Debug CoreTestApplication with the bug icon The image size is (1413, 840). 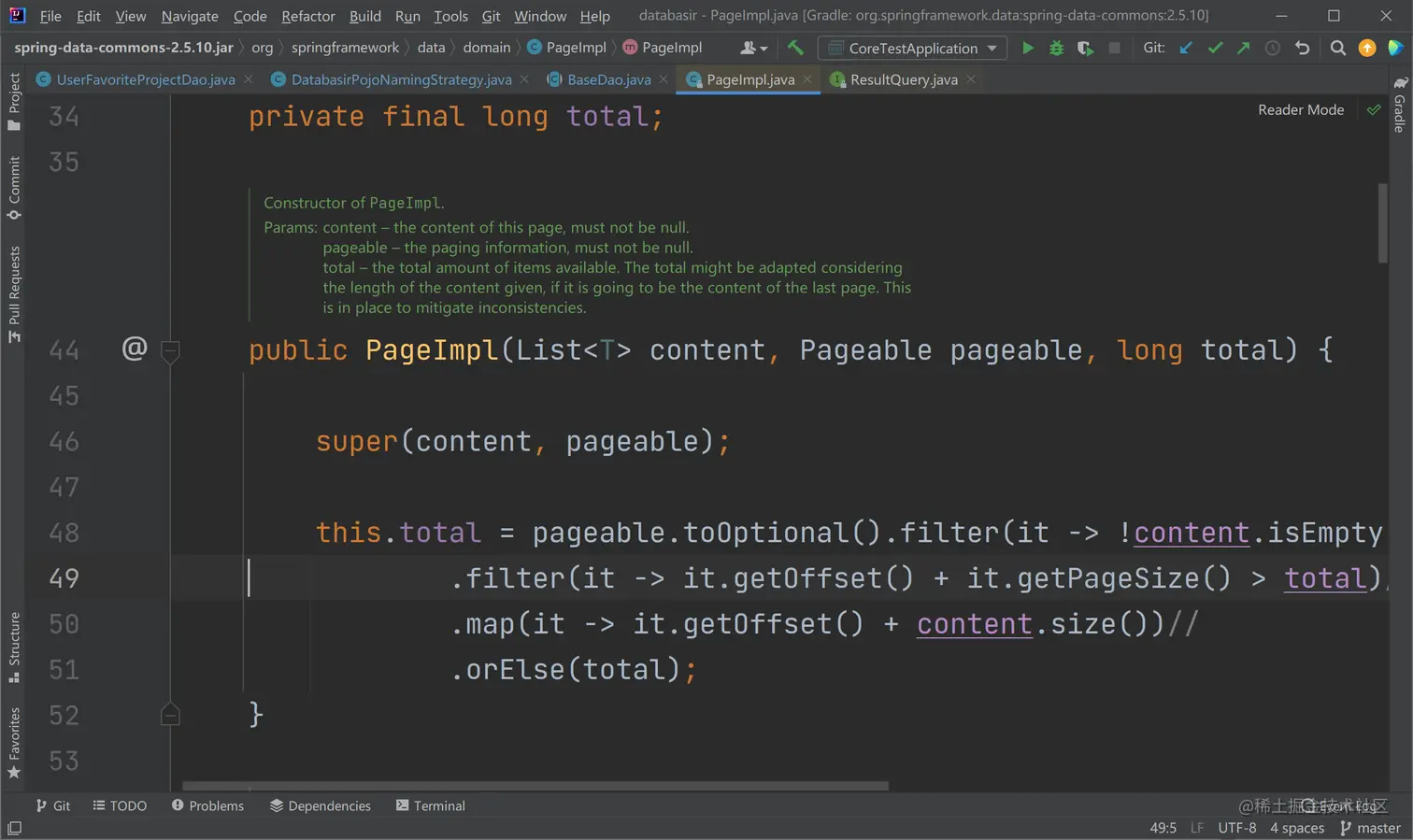(1056, 48)
